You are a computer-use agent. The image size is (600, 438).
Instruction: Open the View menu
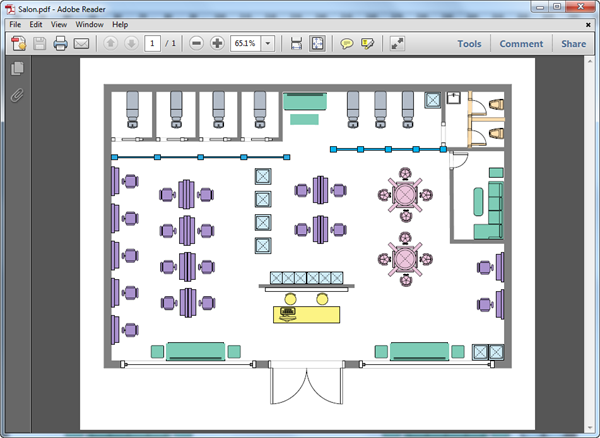point(59,24)
